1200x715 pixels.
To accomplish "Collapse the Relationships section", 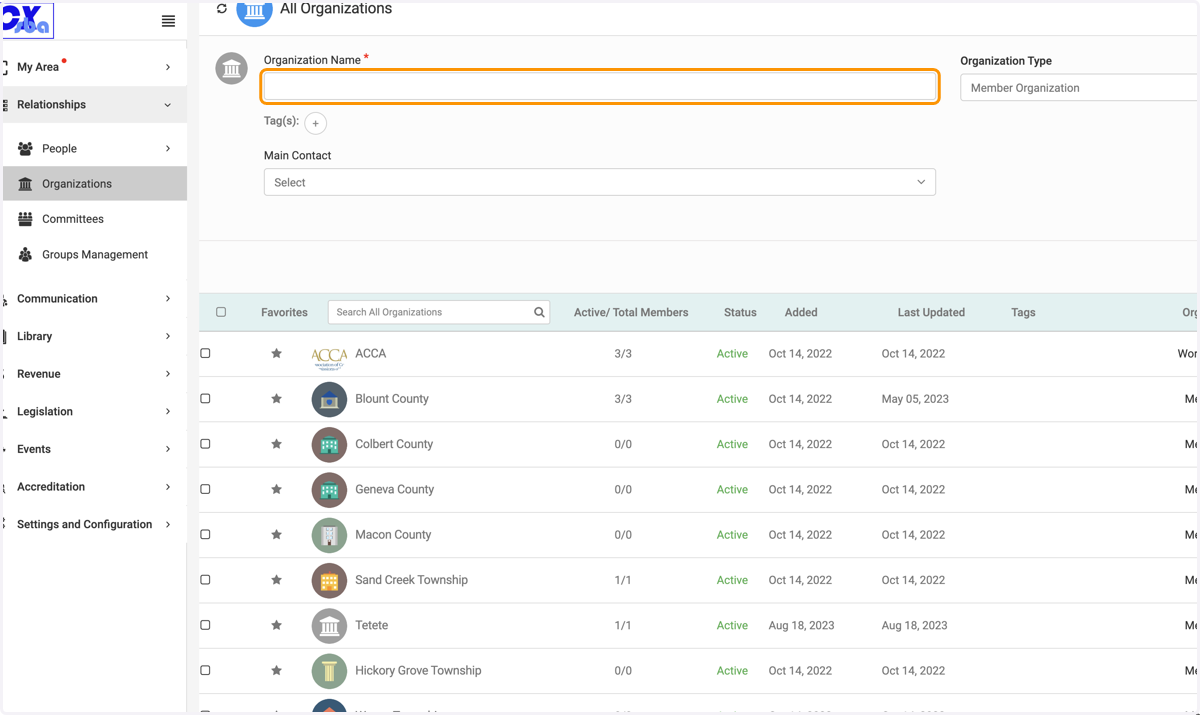I will tap(94, 105).
